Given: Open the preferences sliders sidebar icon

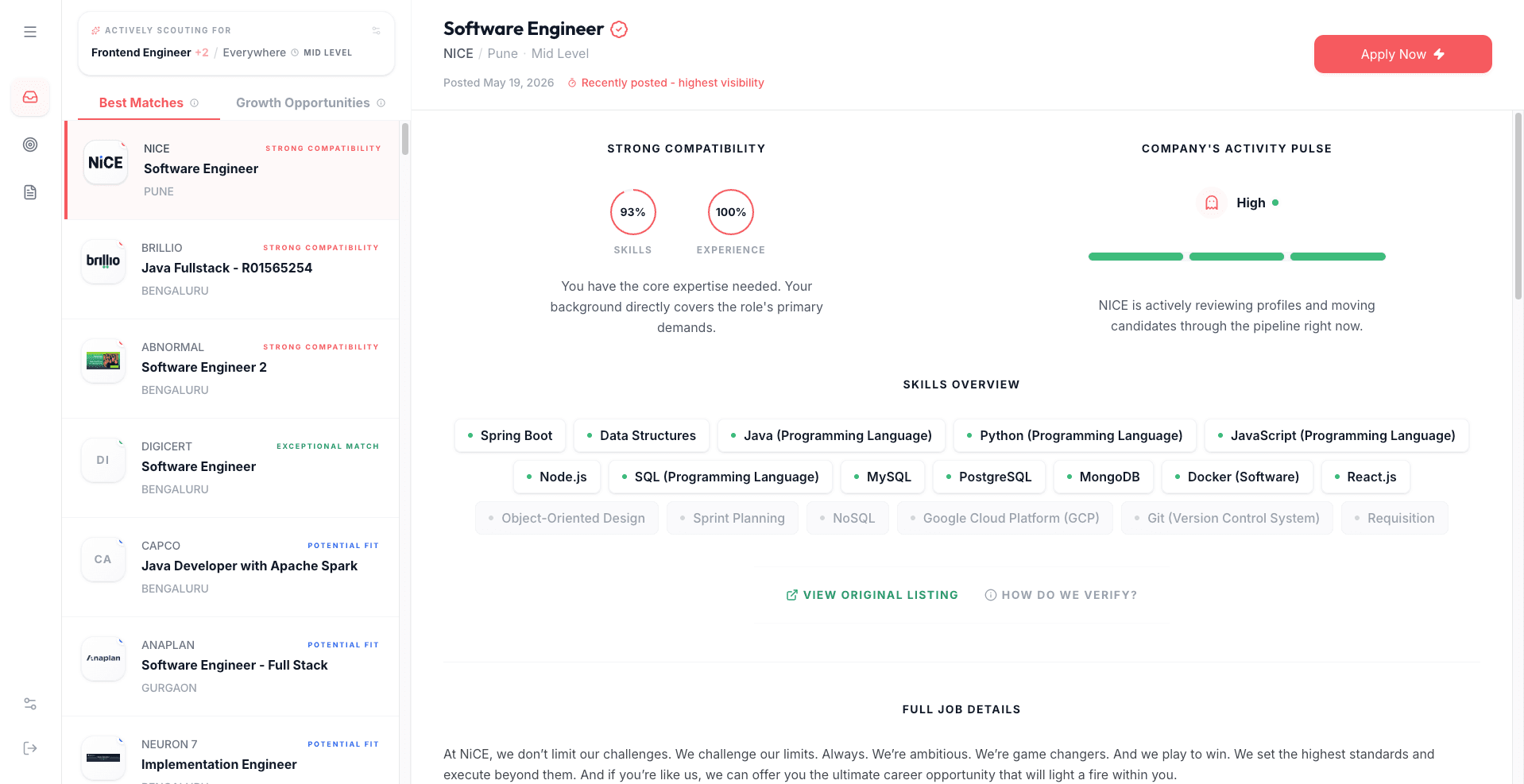Looking at the screenshot, I should coord(30,704).
